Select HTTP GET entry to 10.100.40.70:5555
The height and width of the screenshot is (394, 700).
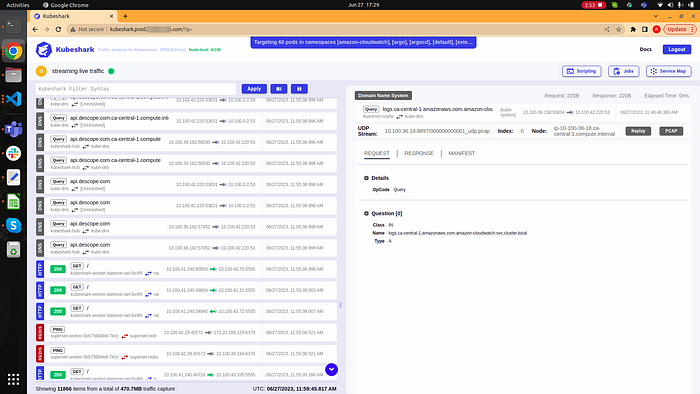pos(186,269)
